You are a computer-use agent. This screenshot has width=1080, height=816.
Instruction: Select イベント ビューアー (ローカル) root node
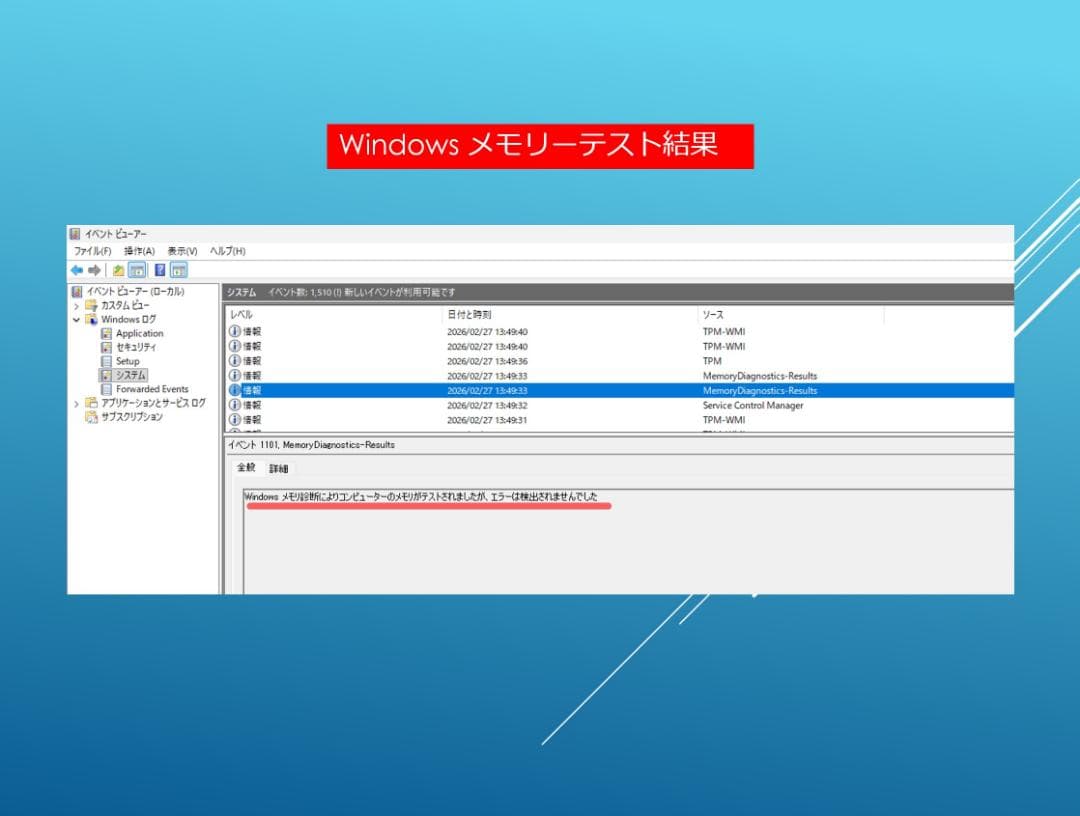pos(135,291)
